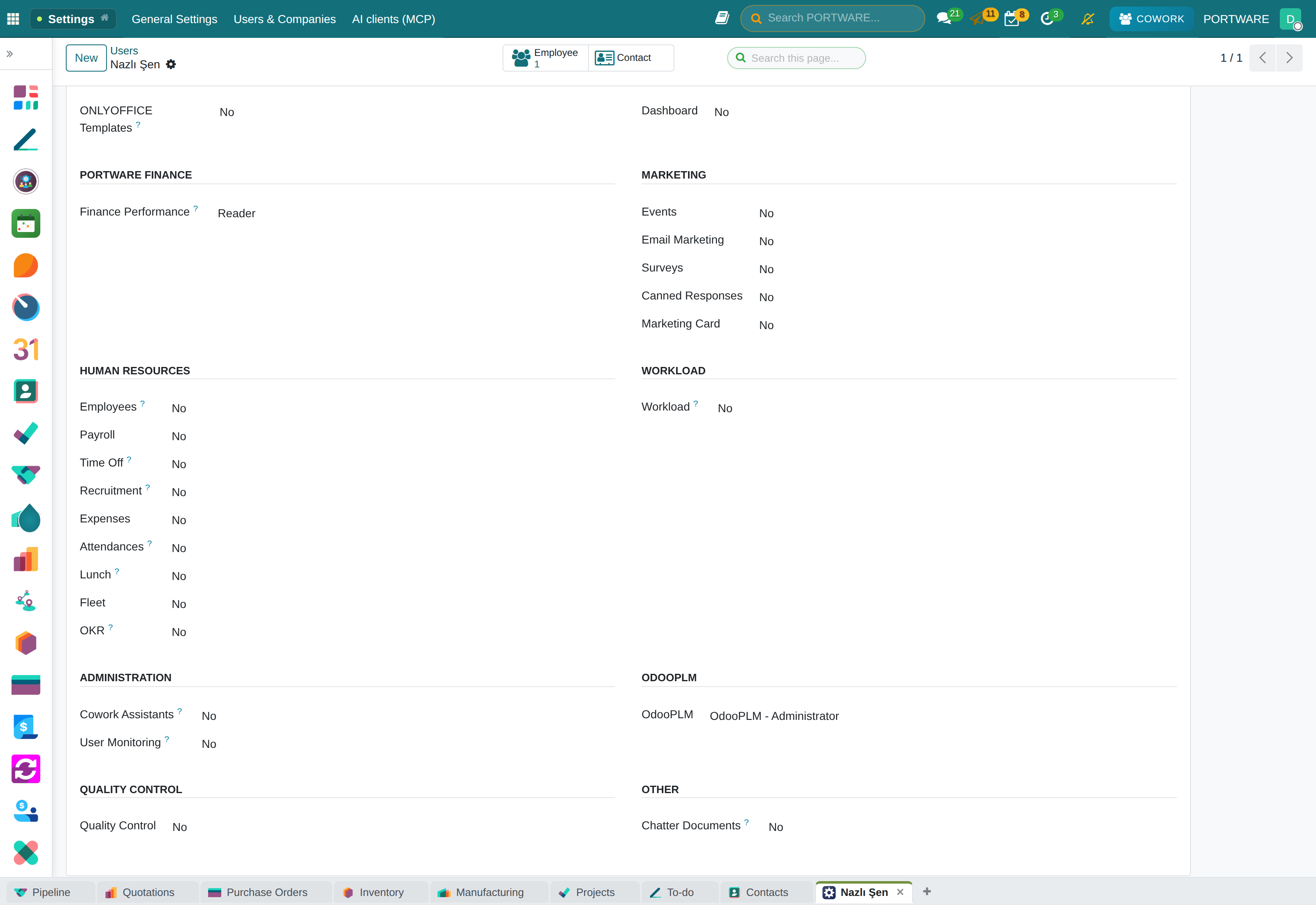The height and width of the screenshot is (905, 1316).
Task: Focus the Search this page field
Action: pos(796,58)
